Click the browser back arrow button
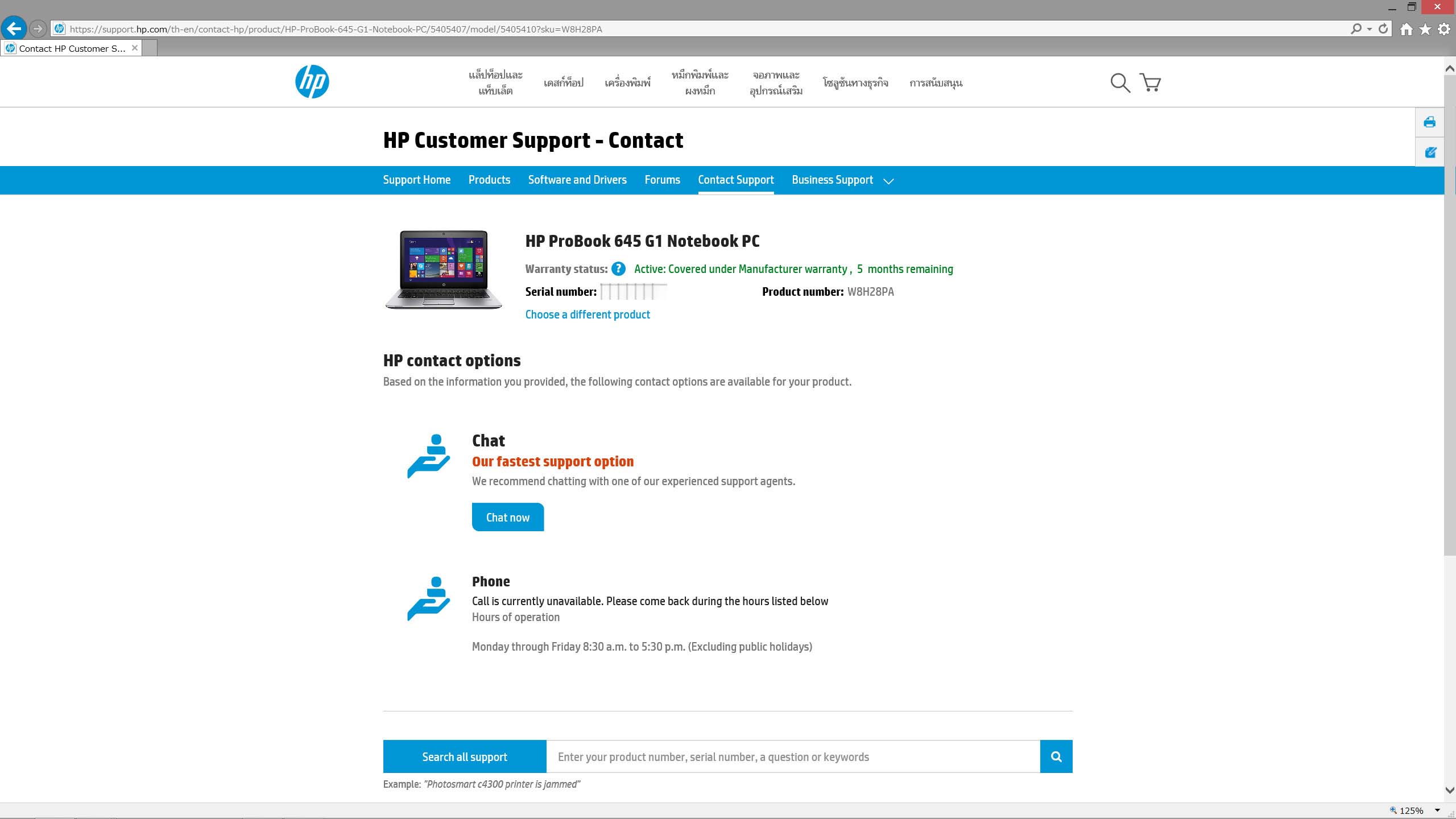1456x819 pixels. pyautogui.click(x=14, y=28)
